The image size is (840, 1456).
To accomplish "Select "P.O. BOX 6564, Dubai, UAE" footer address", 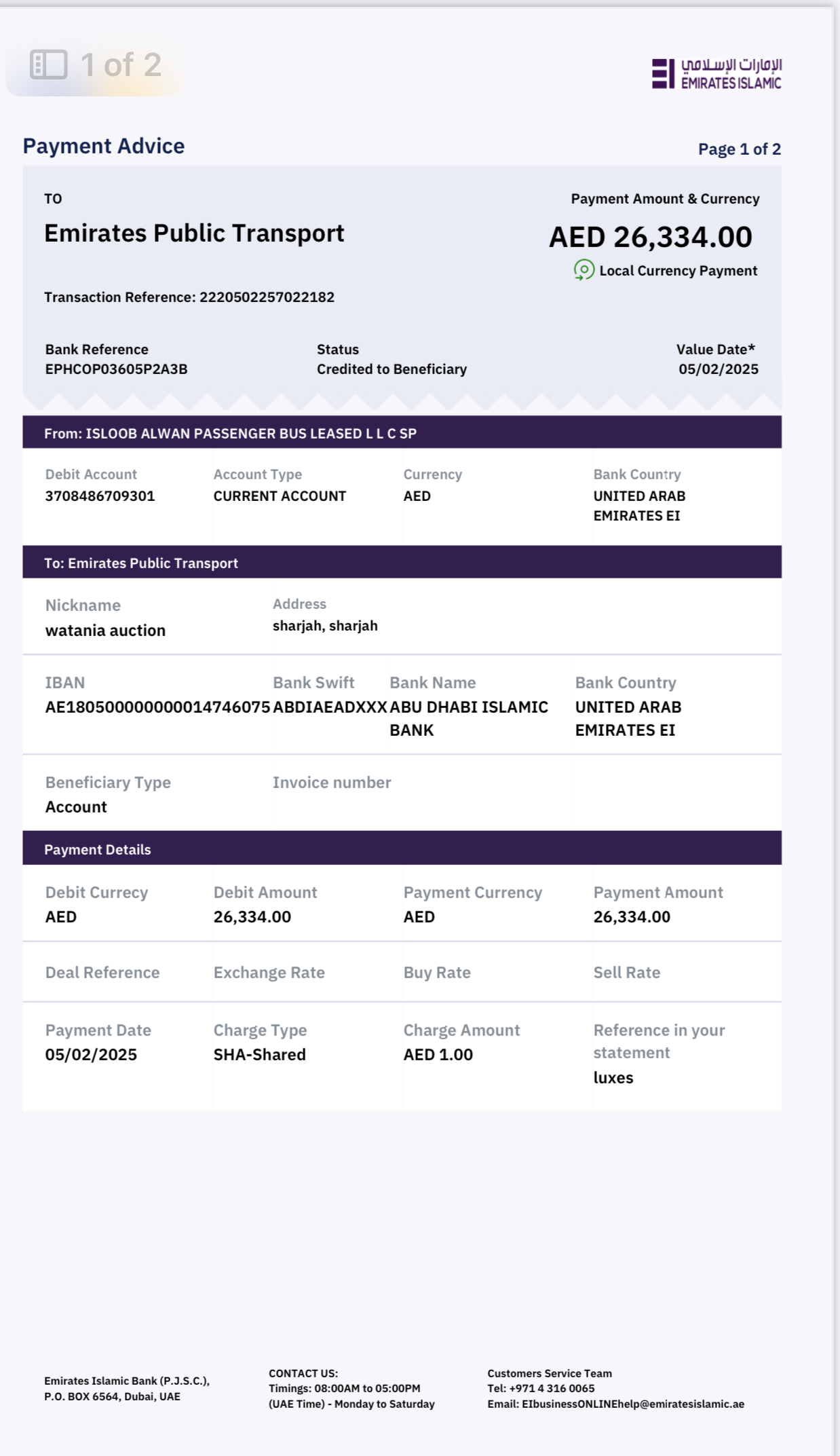I will pos(113,1396).
